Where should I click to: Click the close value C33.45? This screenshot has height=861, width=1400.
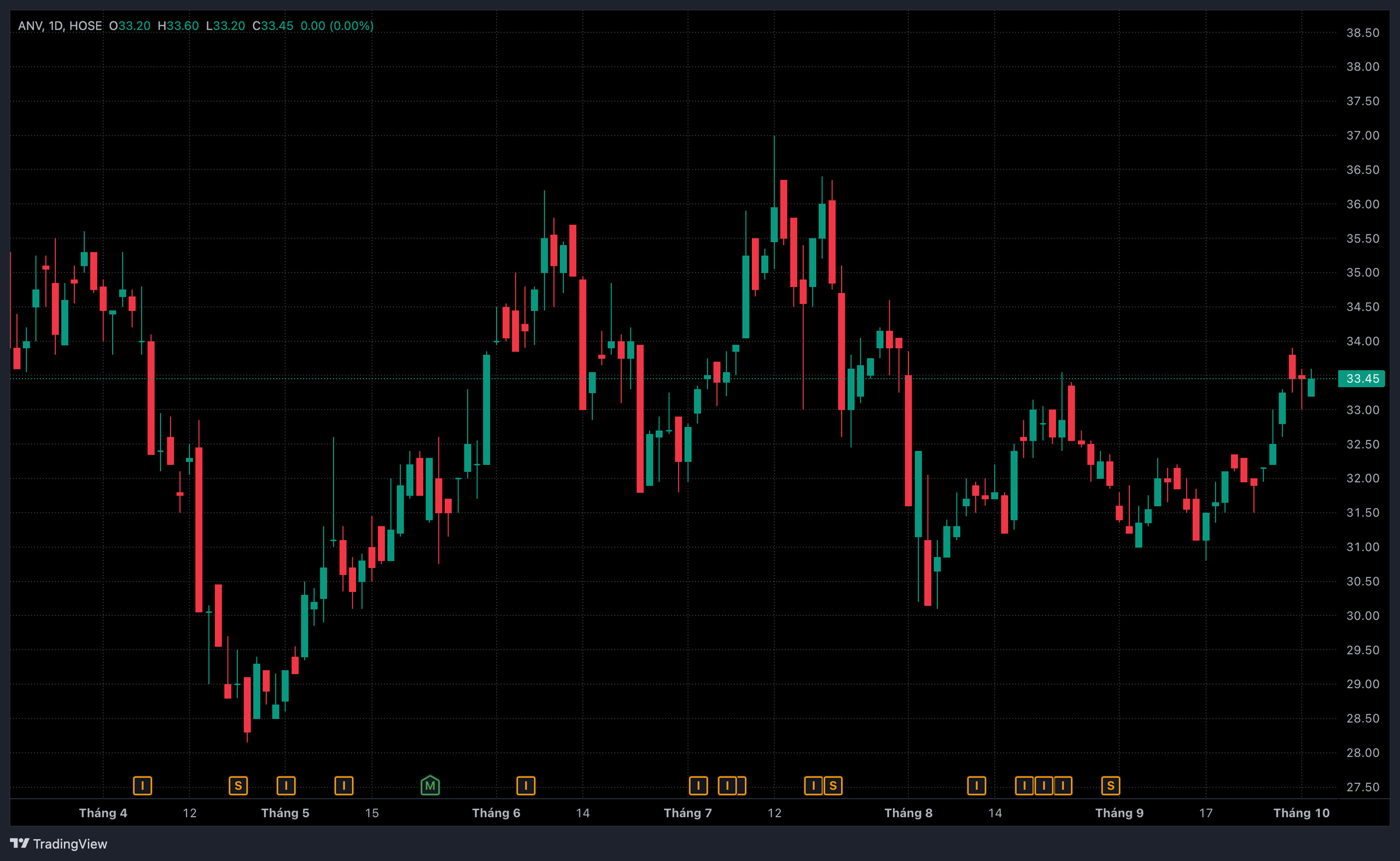tap(273, 26)
